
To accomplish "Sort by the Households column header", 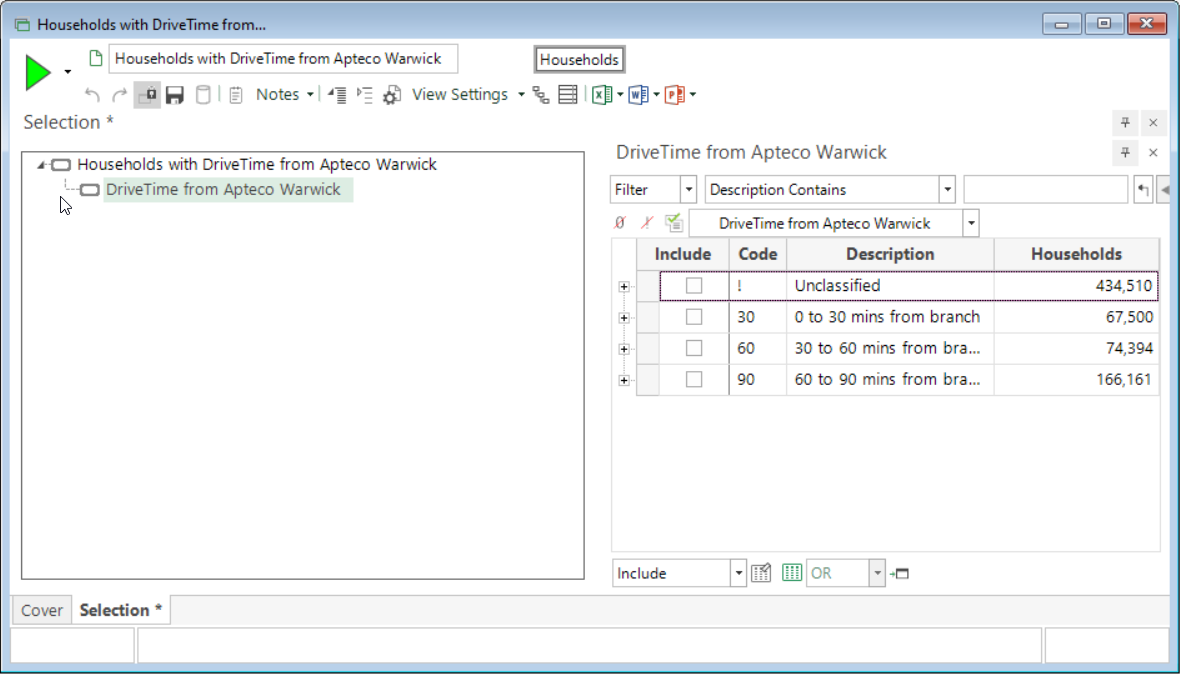I will tap(1076, 254).
